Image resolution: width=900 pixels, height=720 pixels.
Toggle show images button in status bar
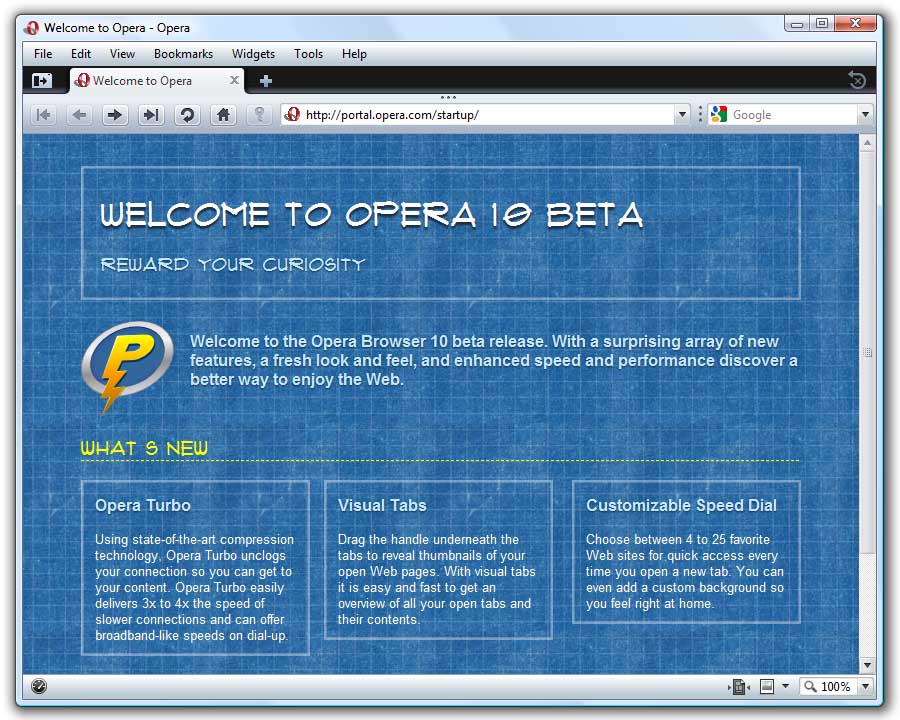tap(767, 686)
